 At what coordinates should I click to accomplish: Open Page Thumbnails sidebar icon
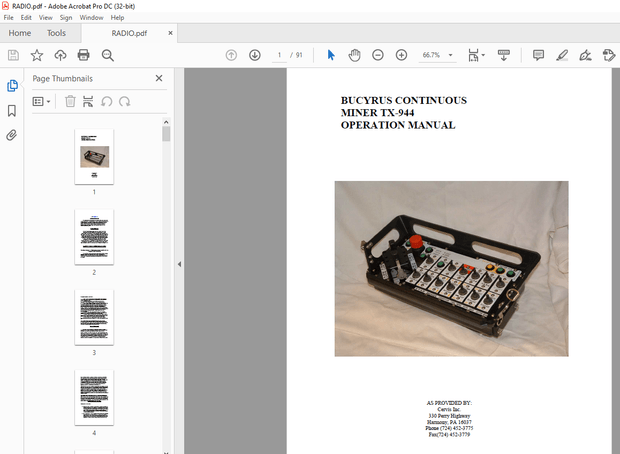(12, 85)
